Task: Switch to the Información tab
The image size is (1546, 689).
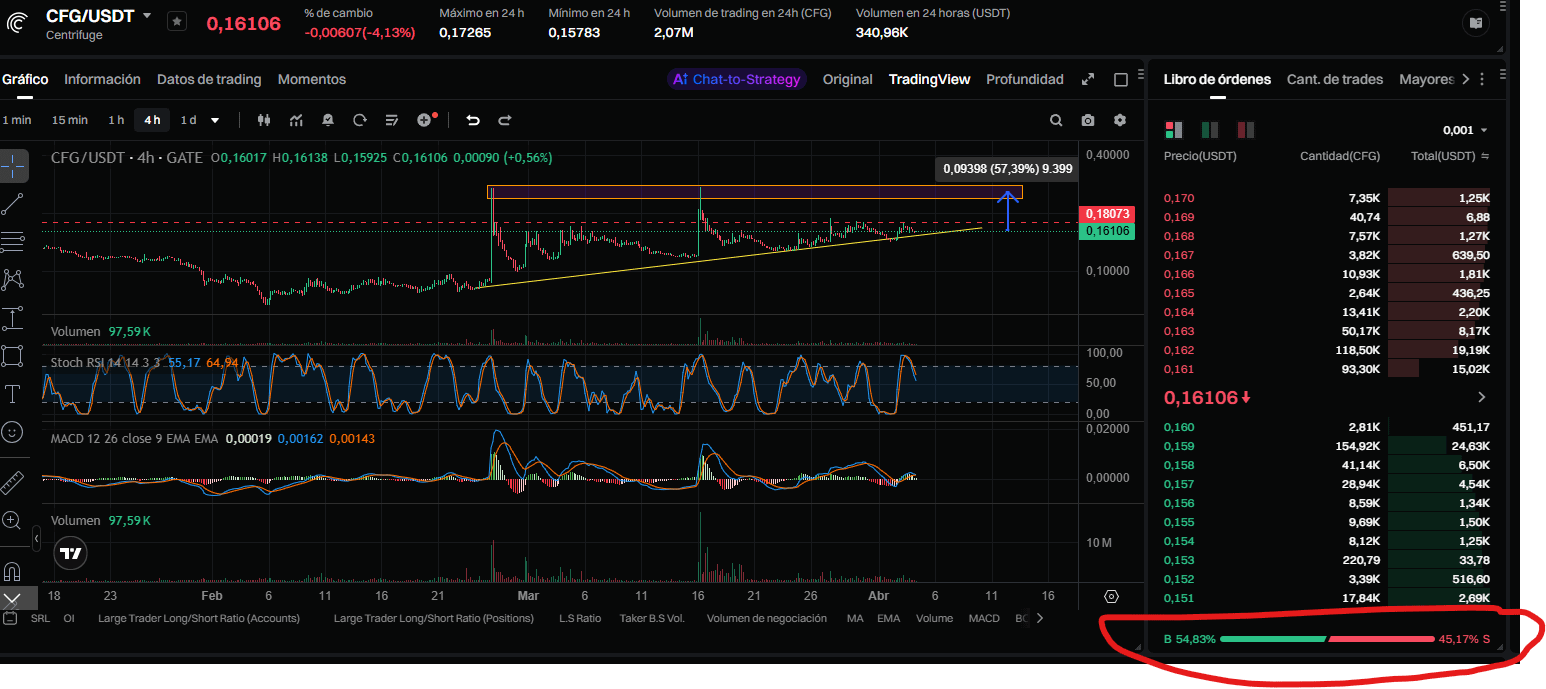Action: 102,79
